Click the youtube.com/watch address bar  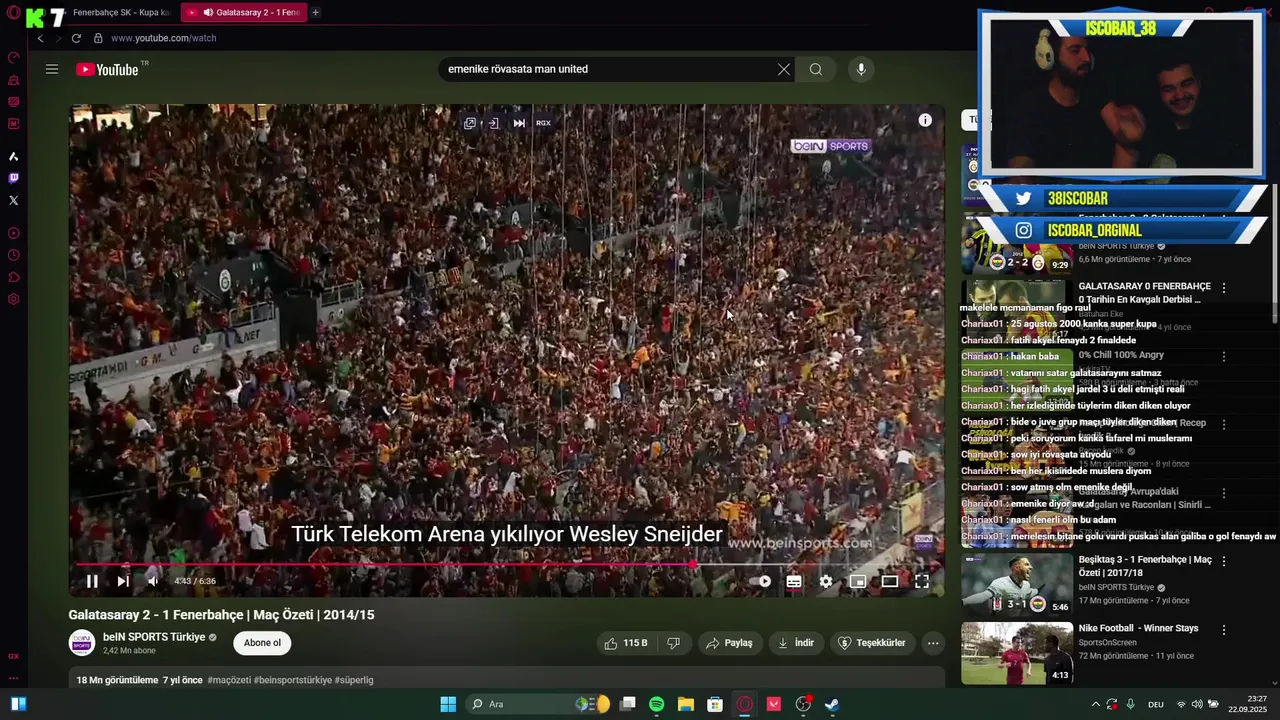tap(164, 38)
